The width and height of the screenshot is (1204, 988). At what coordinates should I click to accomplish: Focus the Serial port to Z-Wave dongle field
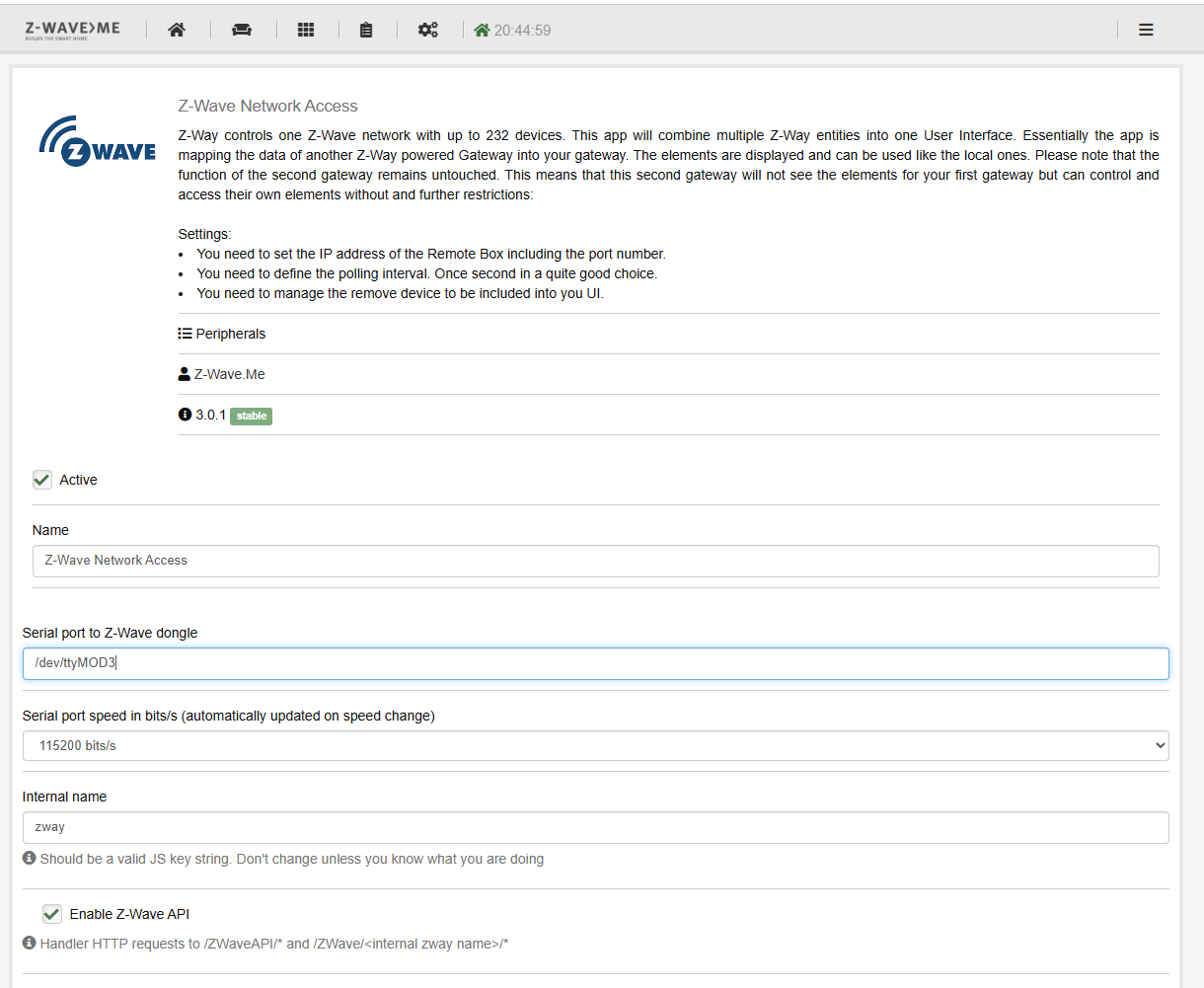[x=595, y=663]
